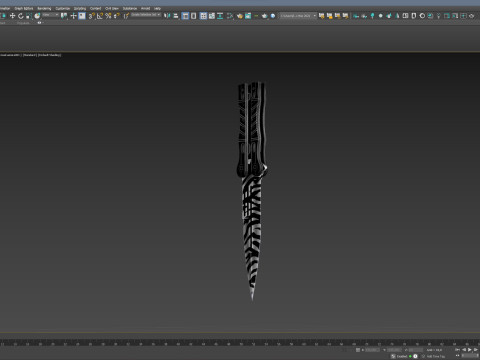Click Set Active Project folder icon
The image size is (480, 360).
pyautogui.click(x=321, y=16)
